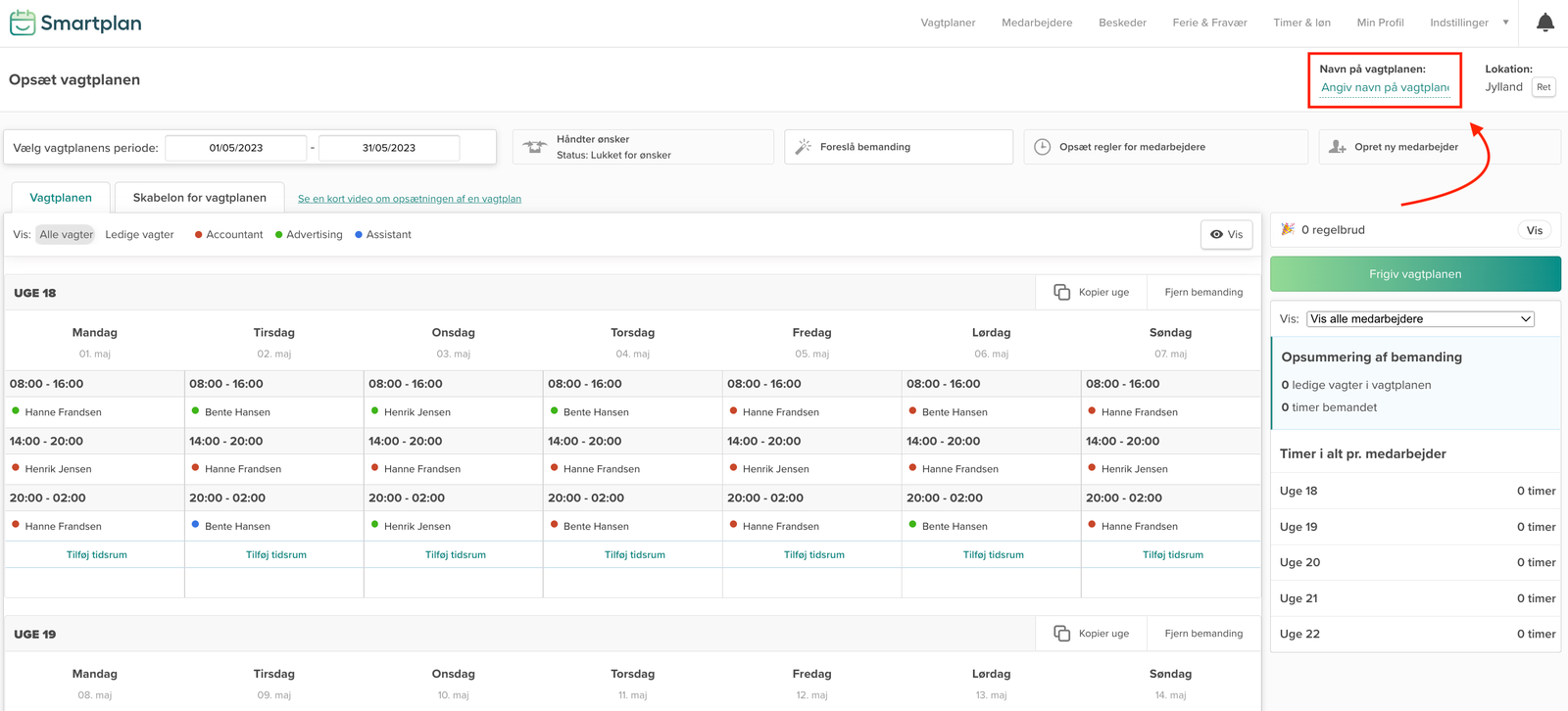Click the handshake icon for Håndter ønsker
Image resolution: width=1568 pixels, height=711 pixels.
click(534, 147)
